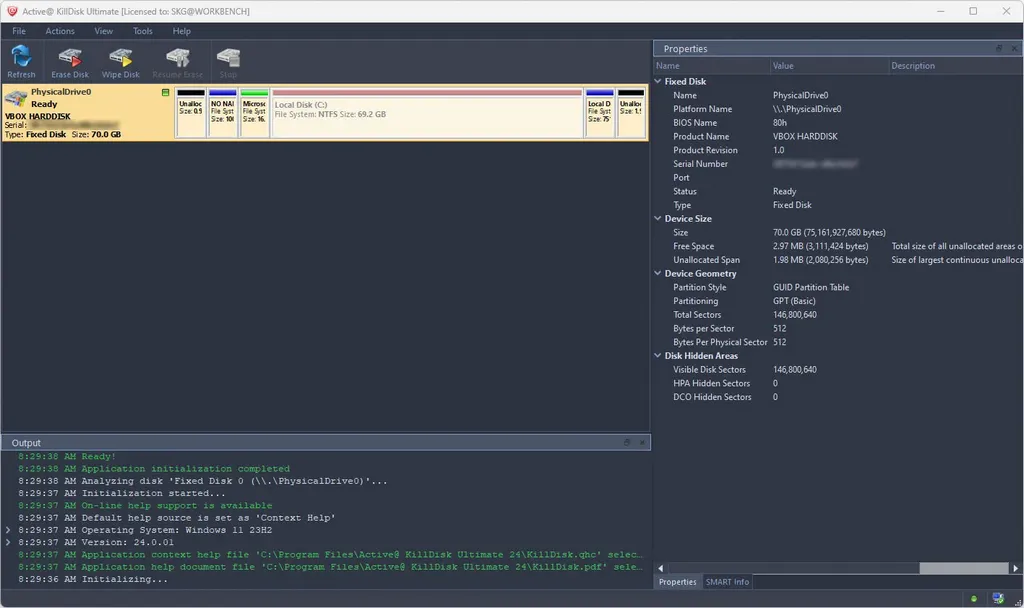1024x608 pixels.
Task: Expand the Operating System log entry
Action: tap(8, 530)
